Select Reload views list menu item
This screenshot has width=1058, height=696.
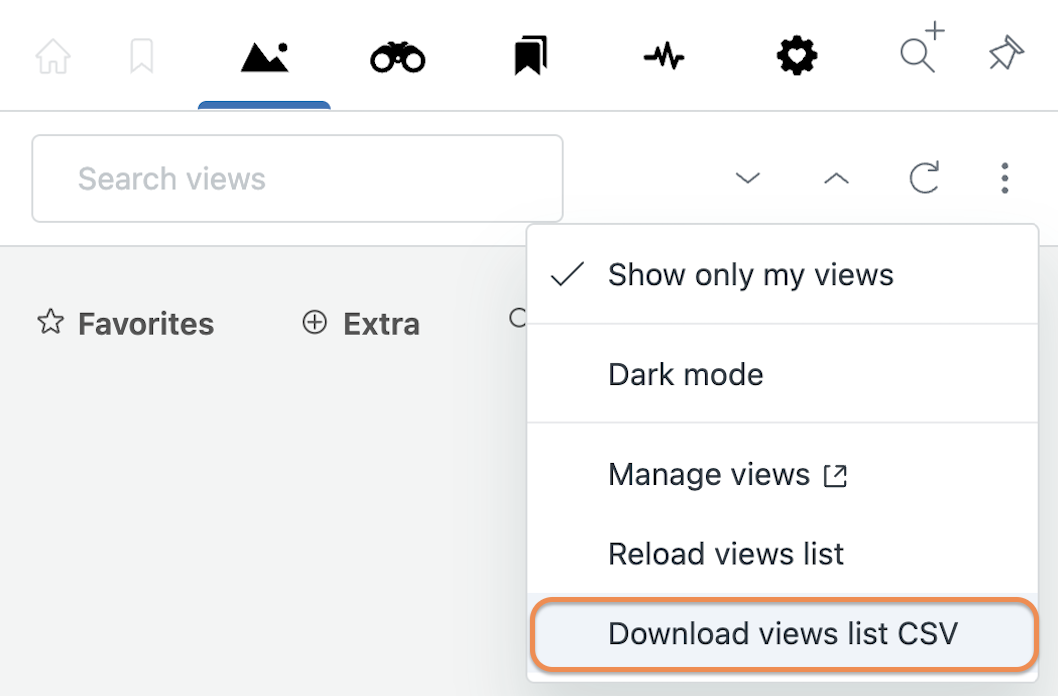726,554
